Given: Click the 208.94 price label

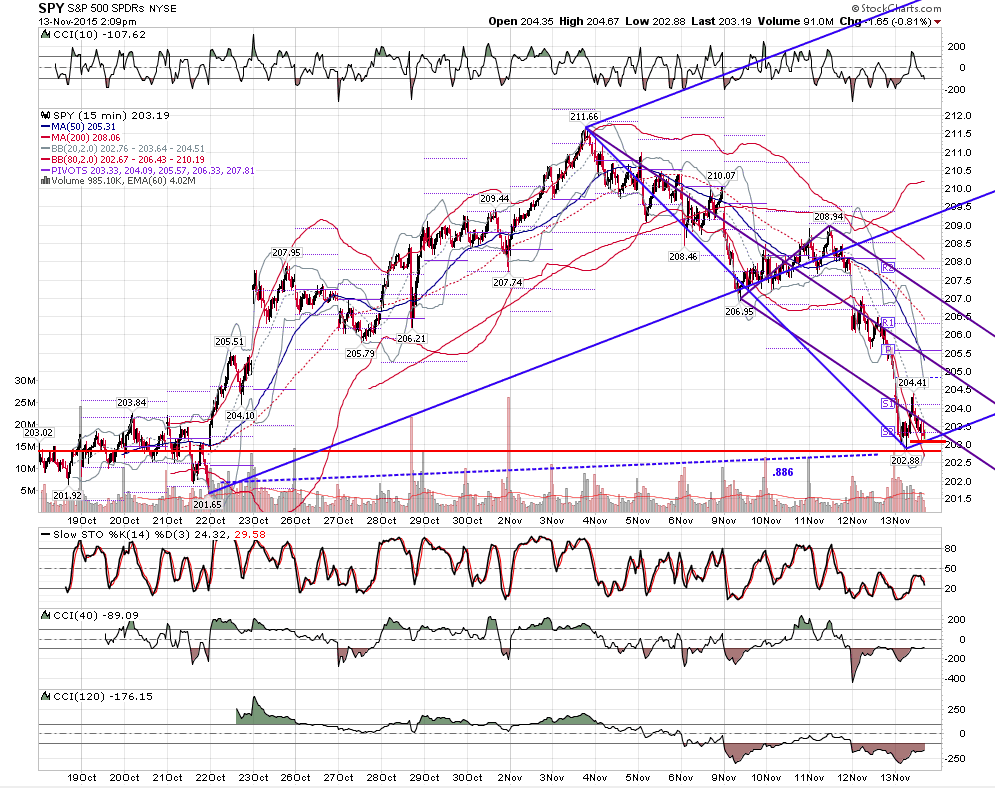Looking at the screenshot, I should click(829, 216).
